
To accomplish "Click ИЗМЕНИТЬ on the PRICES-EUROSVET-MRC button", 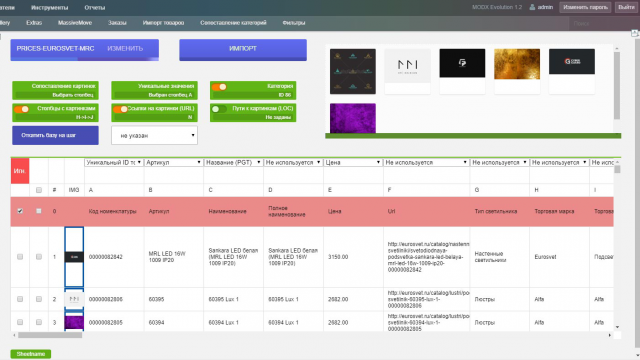I will (x=125, y=49).
